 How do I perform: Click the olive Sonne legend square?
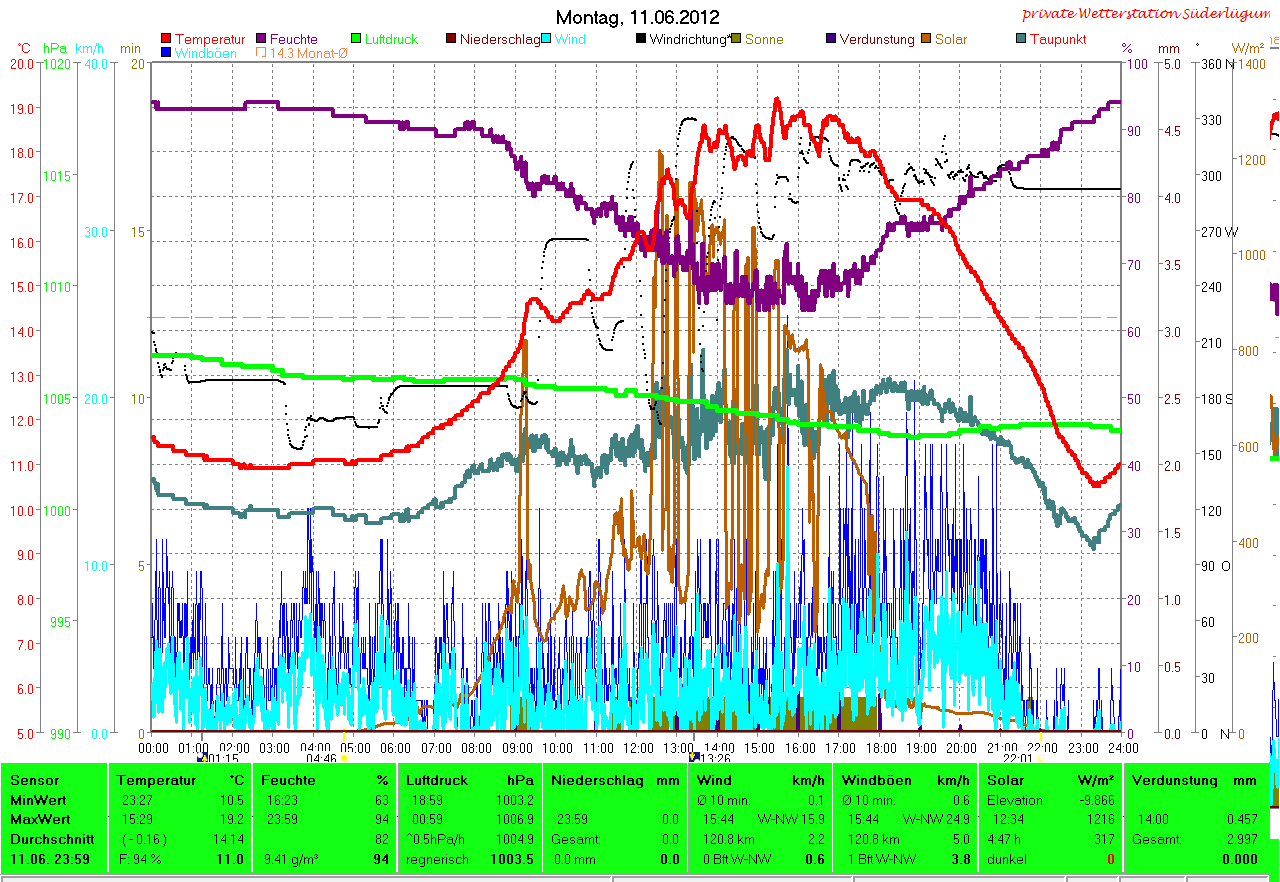tap(736, 40)
